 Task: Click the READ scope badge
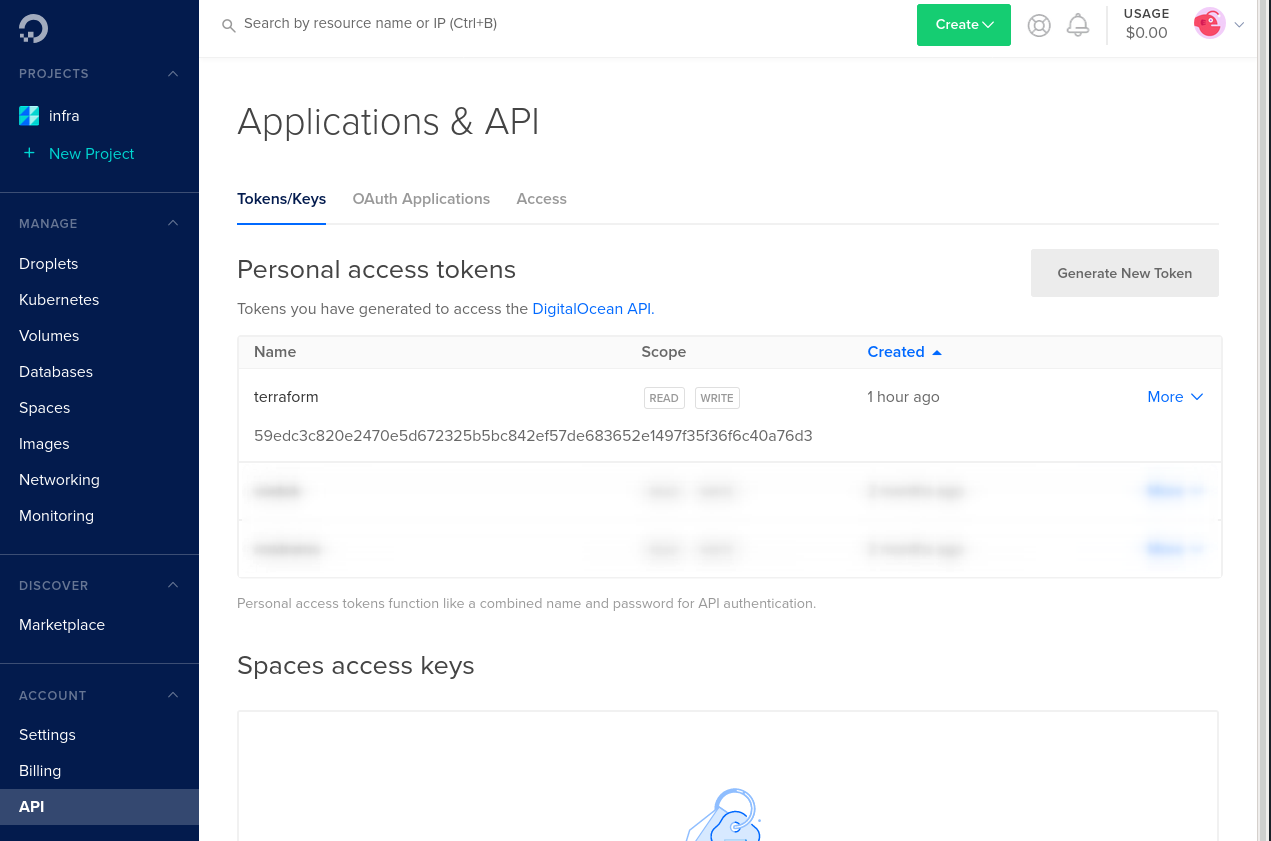pyautogui.click(x=664, y=398)
